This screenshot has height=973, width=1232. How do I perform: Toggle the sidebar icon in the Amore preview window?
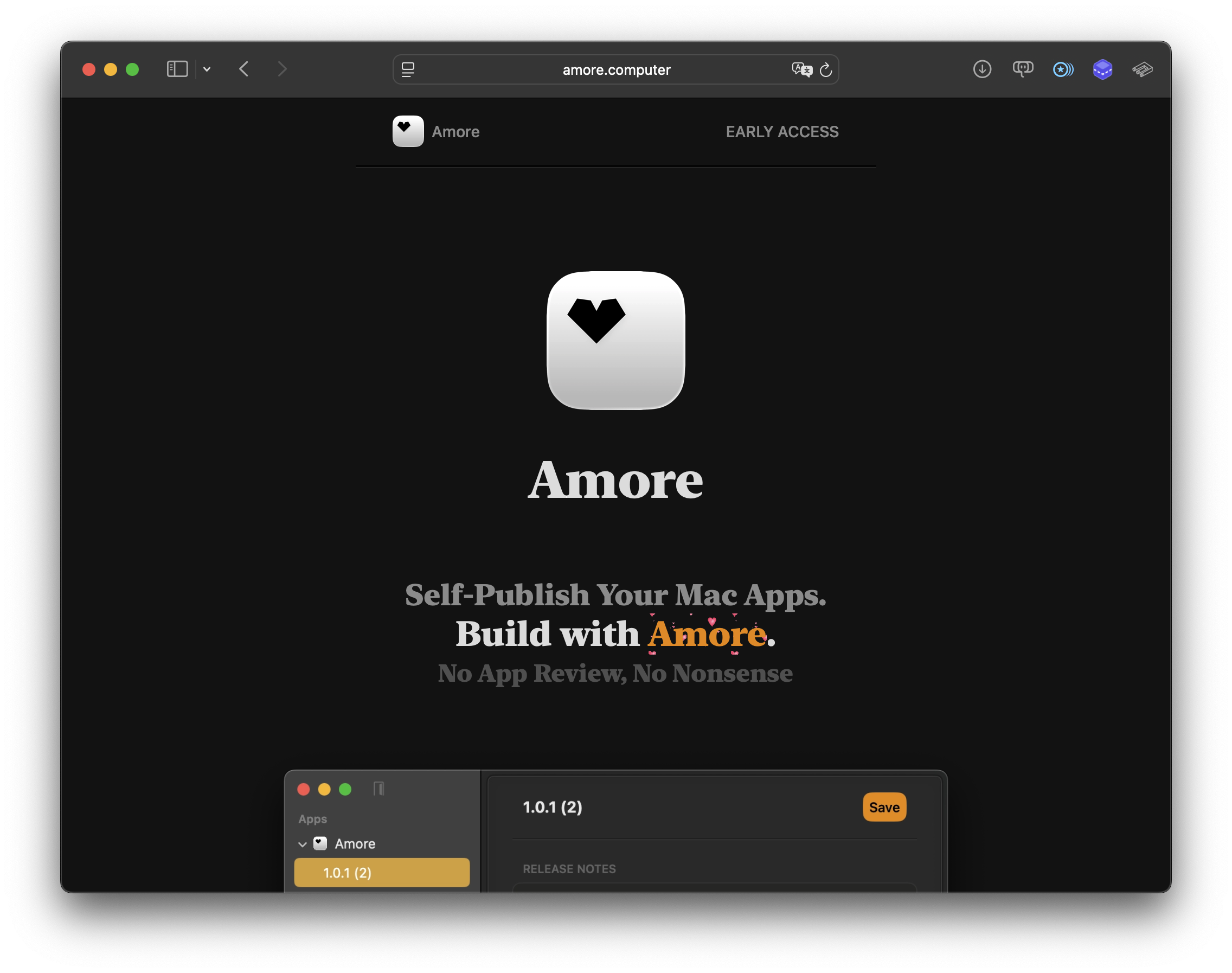(379, 789)
